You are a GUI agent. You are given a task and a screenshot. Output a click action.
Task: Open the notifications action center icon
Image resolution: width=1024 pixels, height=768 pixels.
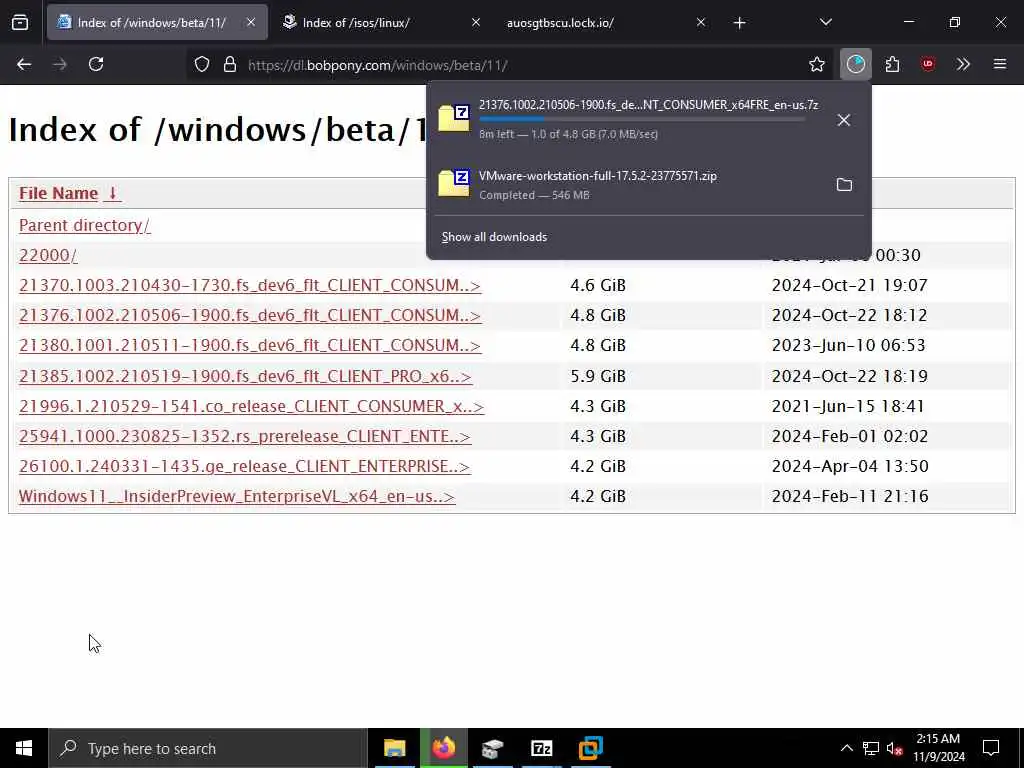pos(991,748)
